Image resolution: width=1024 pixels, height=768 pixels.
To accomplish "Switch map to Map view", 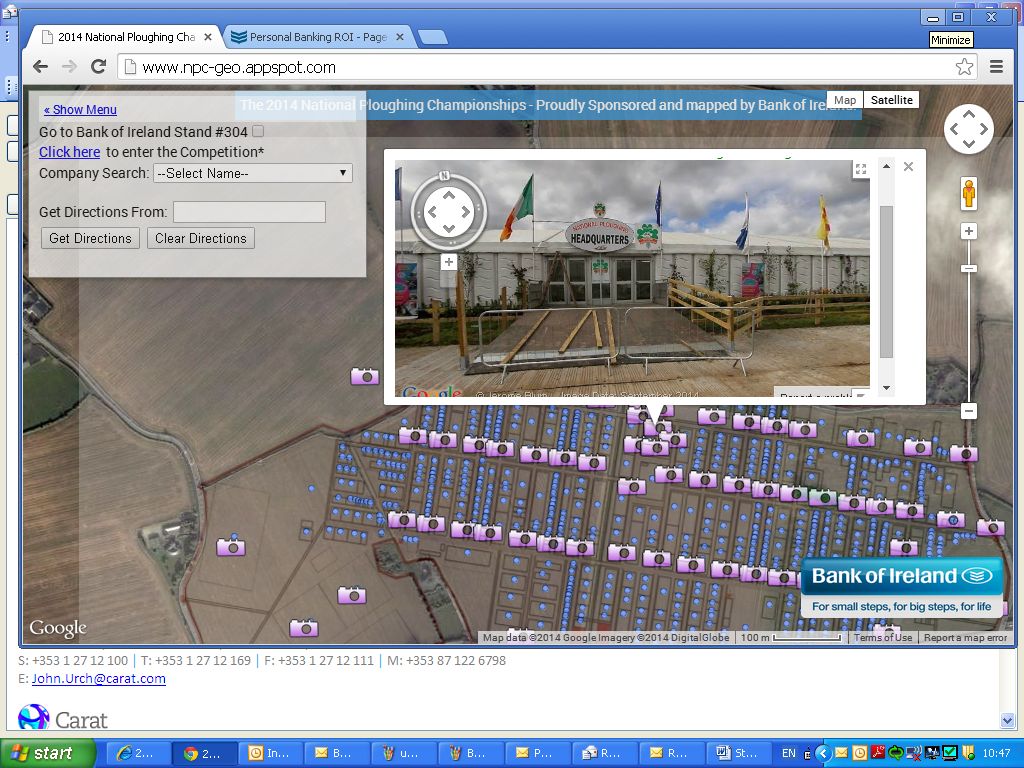I will [x=845, y=100].
